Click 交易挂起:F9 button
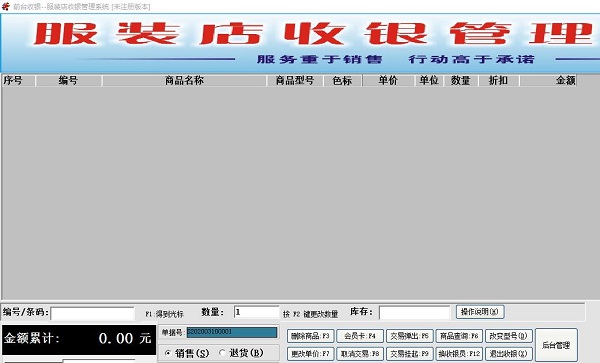Screen dimensions: 600x363 coord(409,354)
